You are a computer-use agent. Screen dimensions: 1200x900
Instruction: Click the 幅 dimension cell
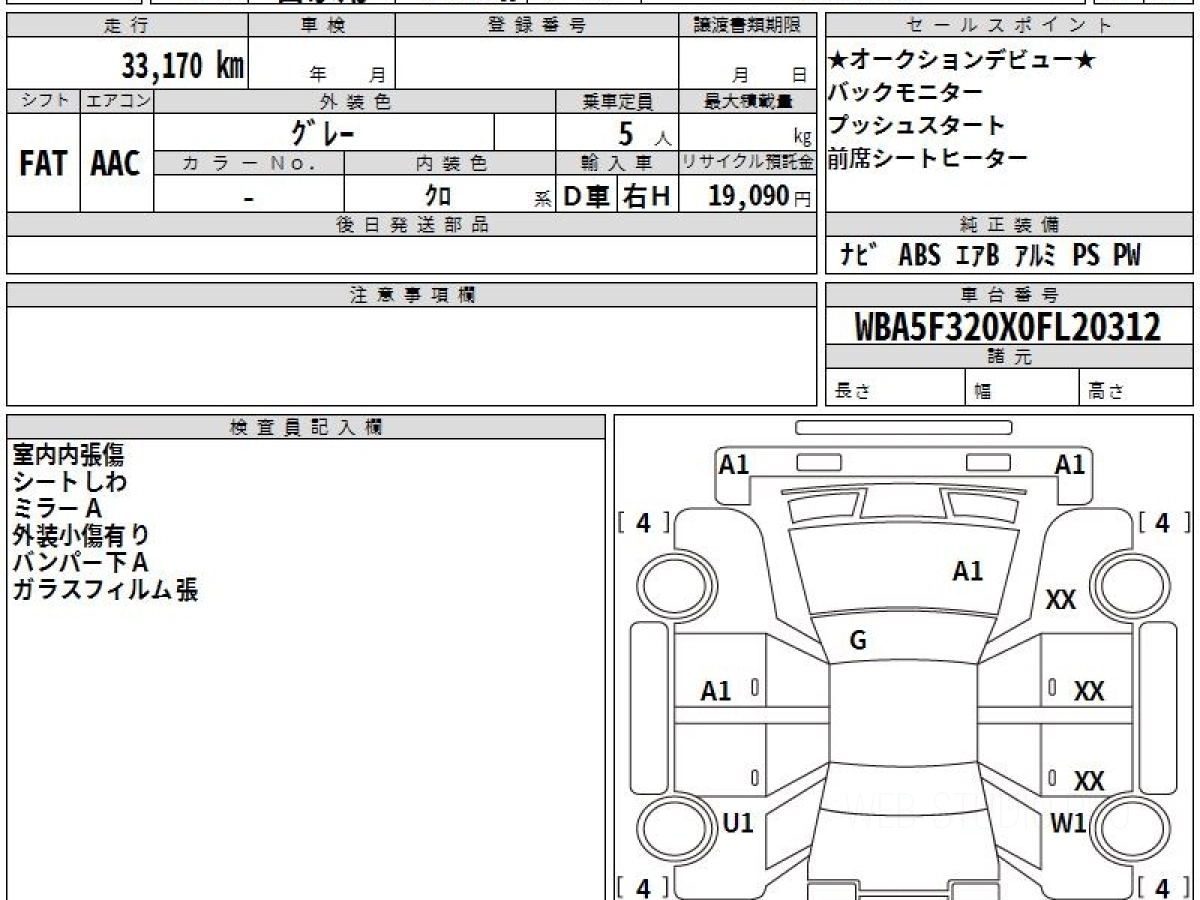coord(1022,388)
